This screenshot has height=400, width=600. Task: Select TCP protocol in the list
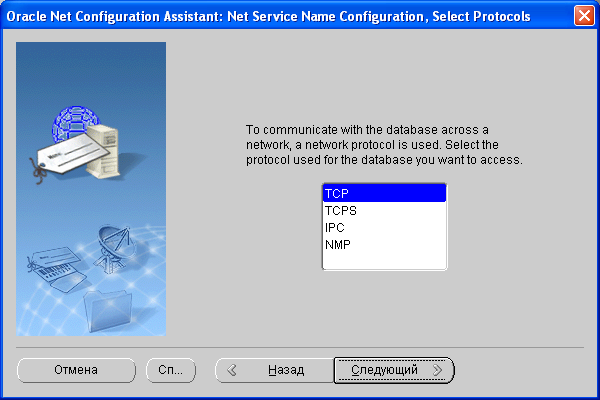pyautogui.click(x=384, y=193)
